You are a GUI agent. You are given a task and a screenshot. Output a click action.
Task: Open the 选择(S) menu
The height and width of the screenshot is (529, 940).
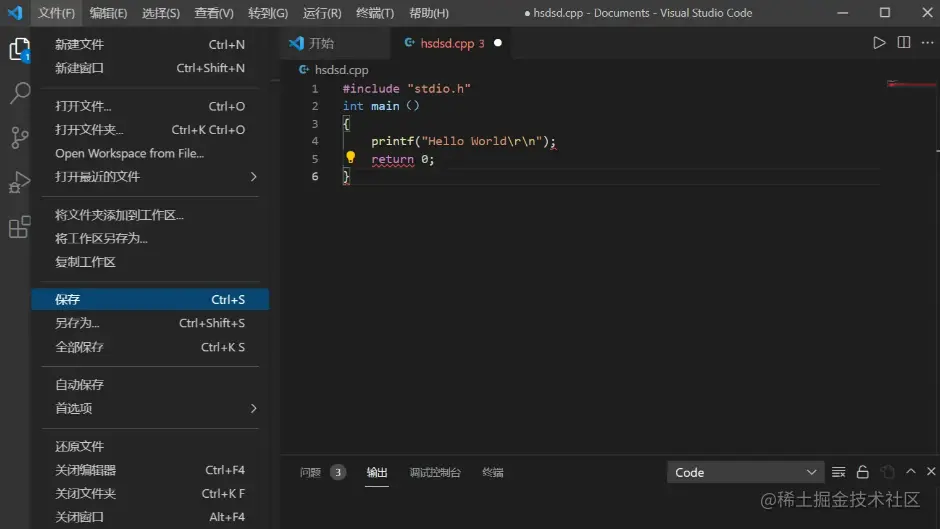(161, 13)
